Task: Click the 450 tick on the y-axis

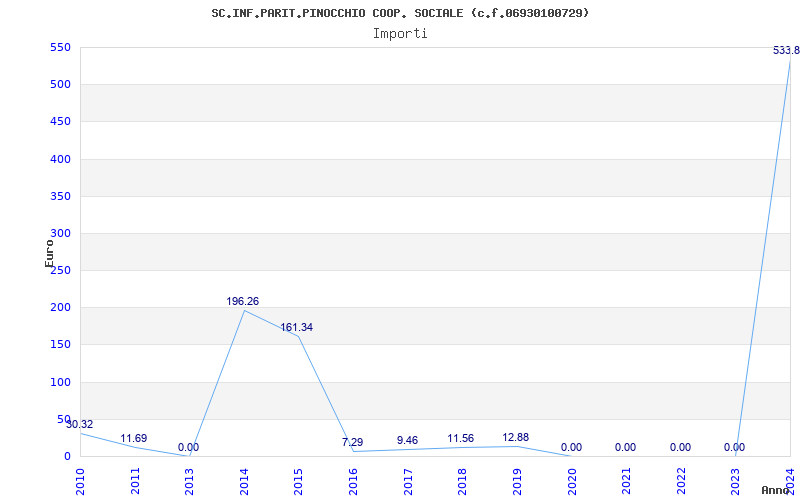Action: [60, 122]
